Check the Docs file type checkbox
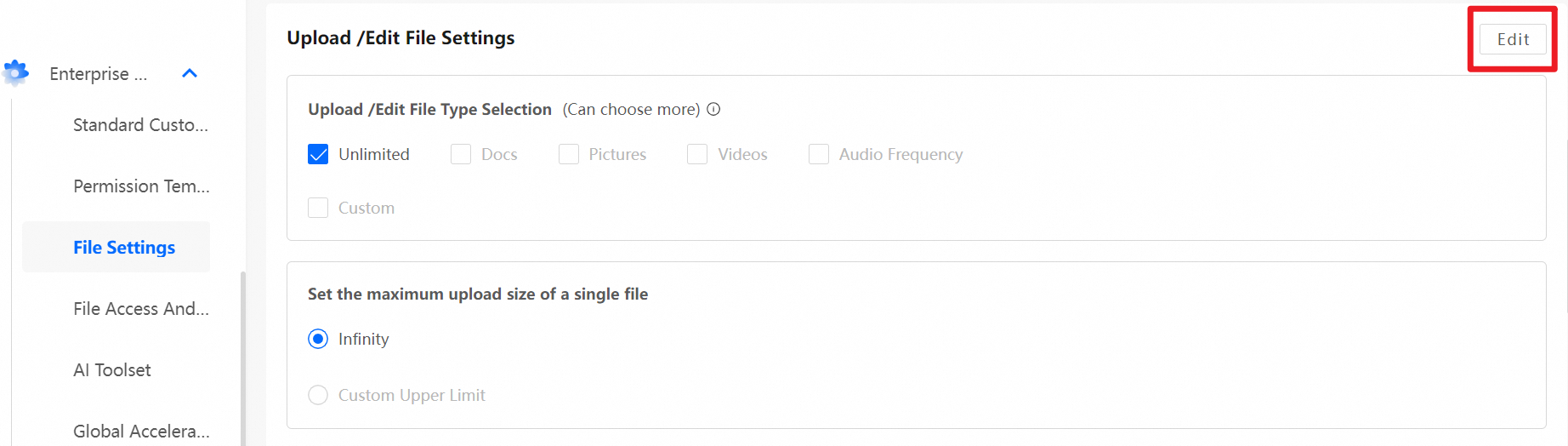The image size is (1568, 446). (461, 154)
